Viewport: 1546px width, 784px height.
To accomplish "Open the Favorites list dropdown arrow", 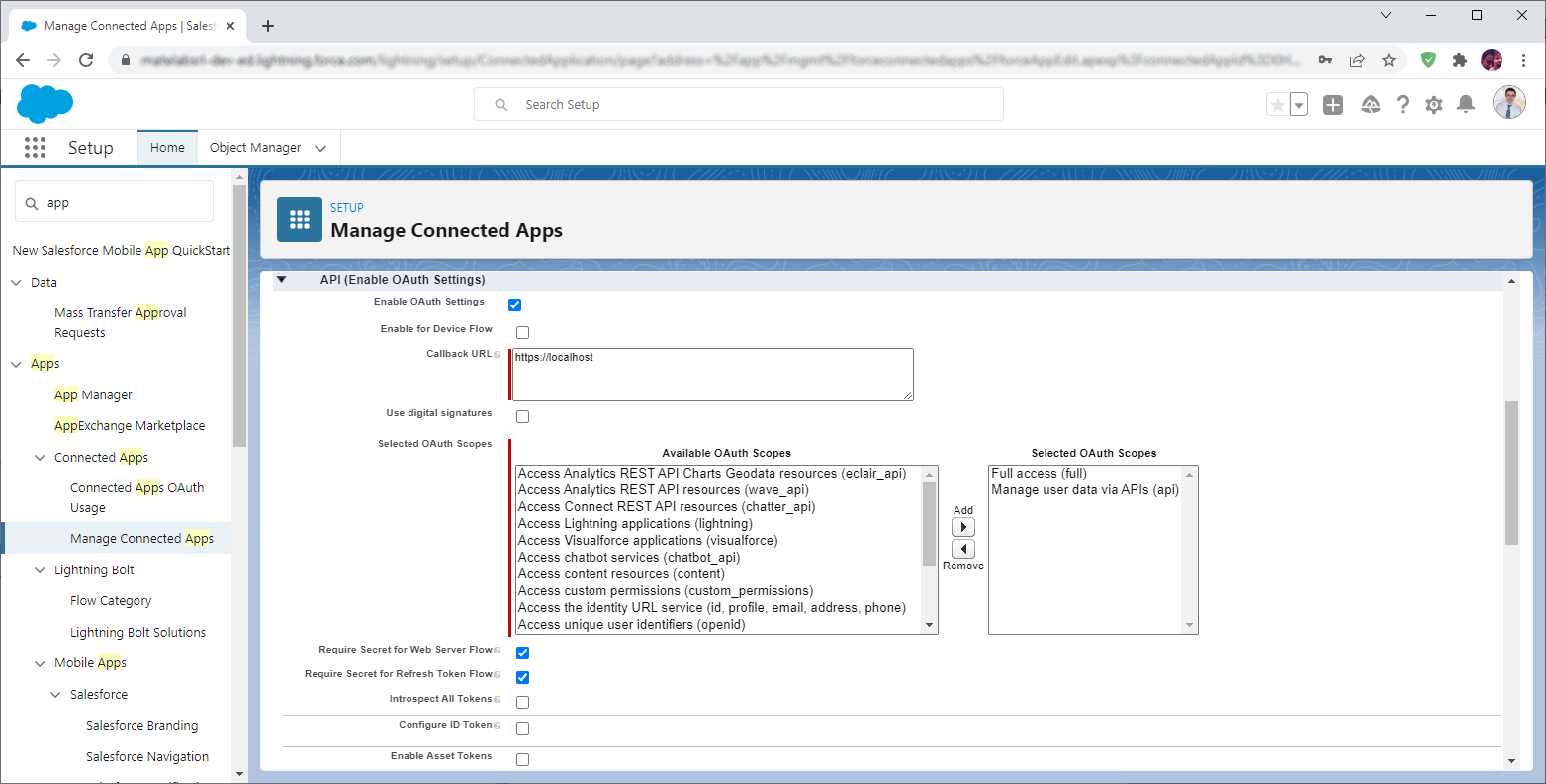I will (1299, 105).
